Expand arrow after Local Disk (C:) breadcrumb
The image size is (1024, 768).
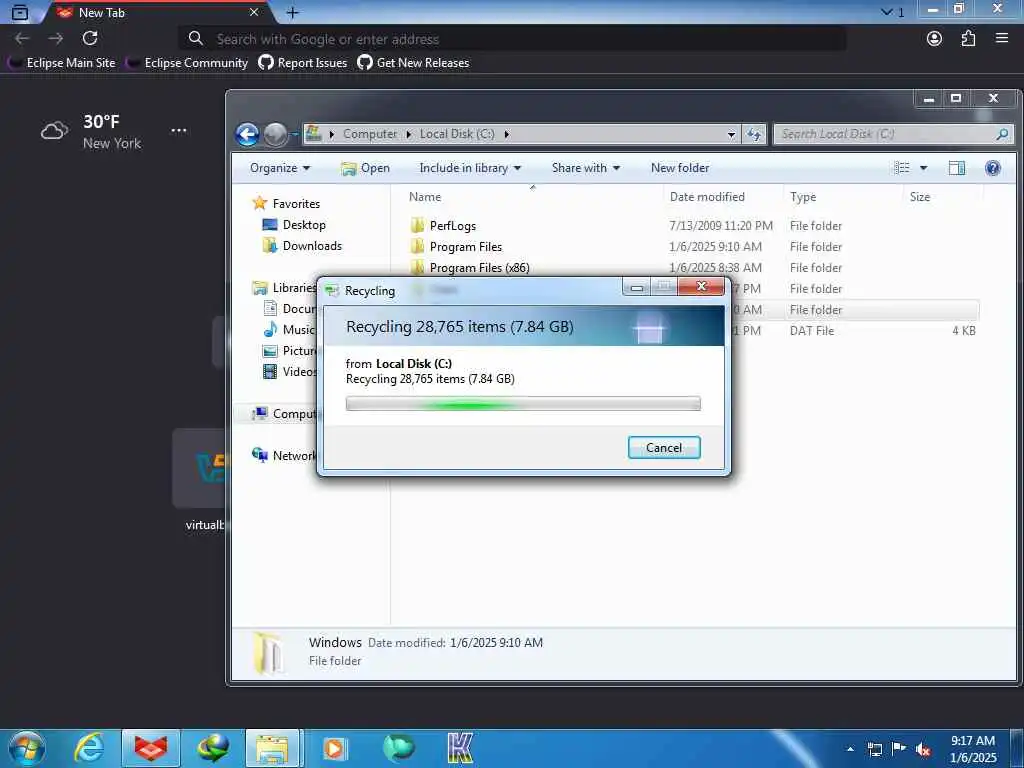pyautogui.click(x=506, y=135)
